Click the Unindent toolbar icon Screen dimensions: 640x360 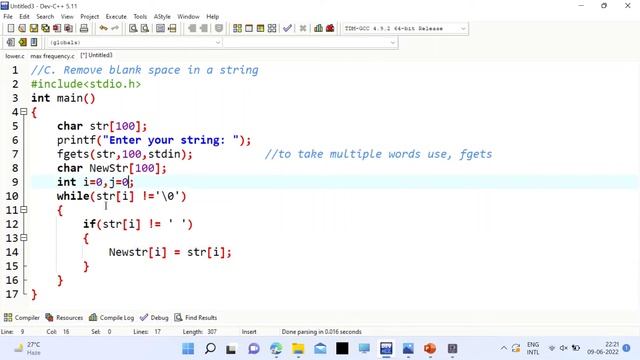[203, 28]
